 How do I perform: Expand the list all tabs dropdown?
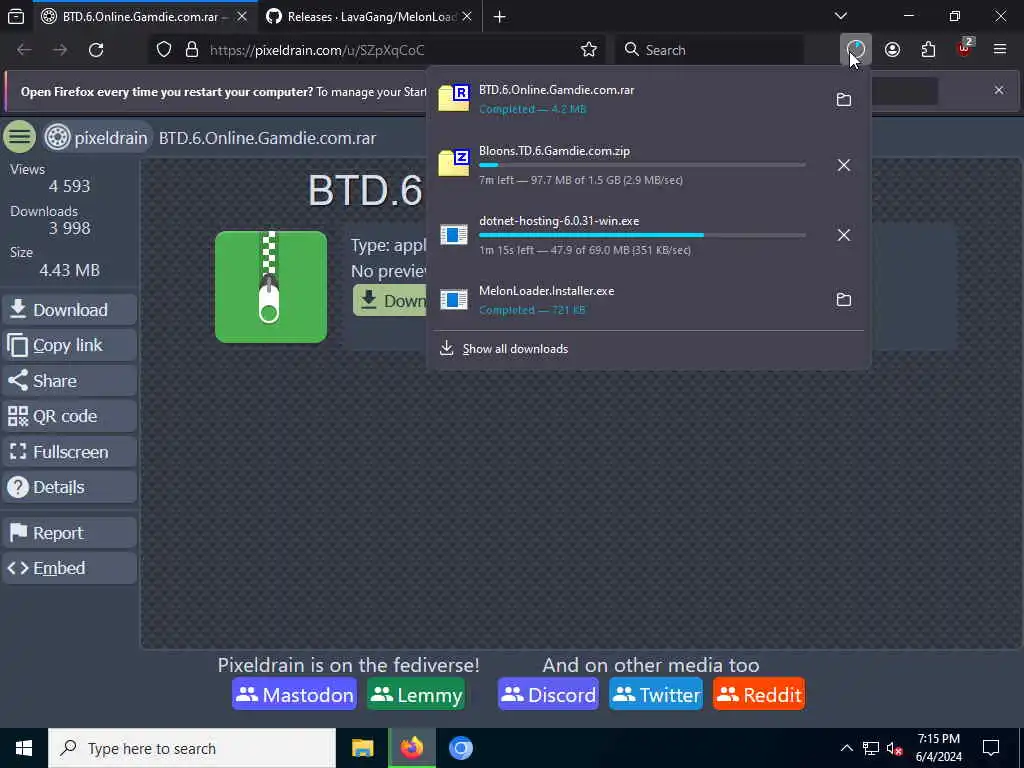[841, 16]
